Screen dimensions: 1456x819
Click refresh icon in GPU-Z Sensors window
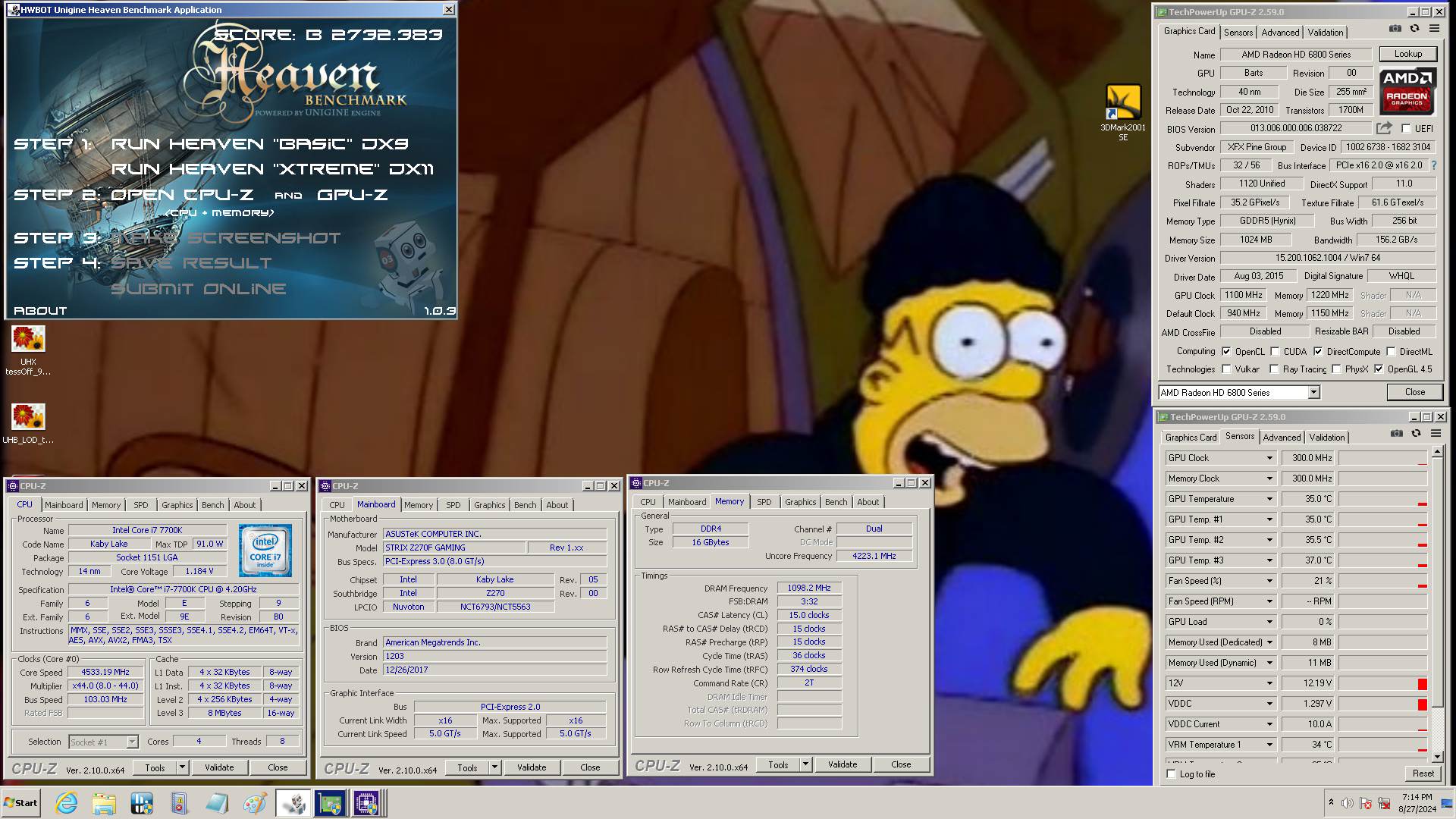pos(1416,434)
